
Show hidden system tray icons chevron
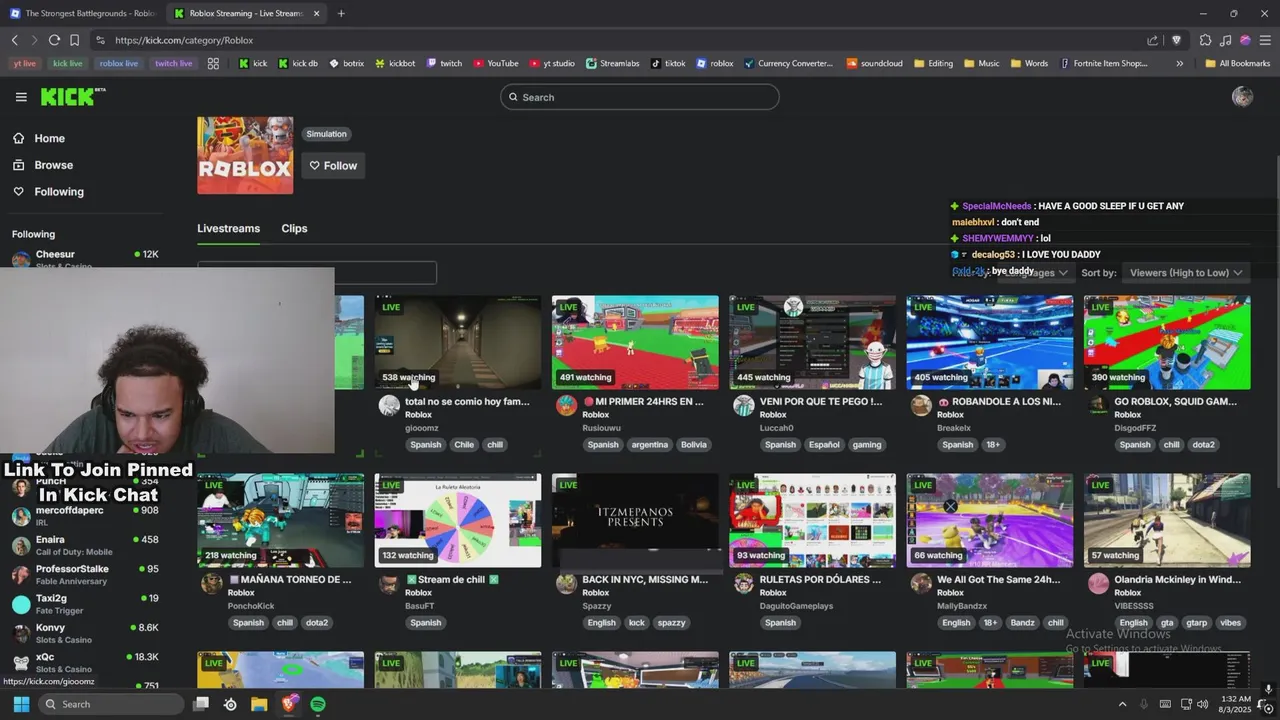click(1122, 704)
